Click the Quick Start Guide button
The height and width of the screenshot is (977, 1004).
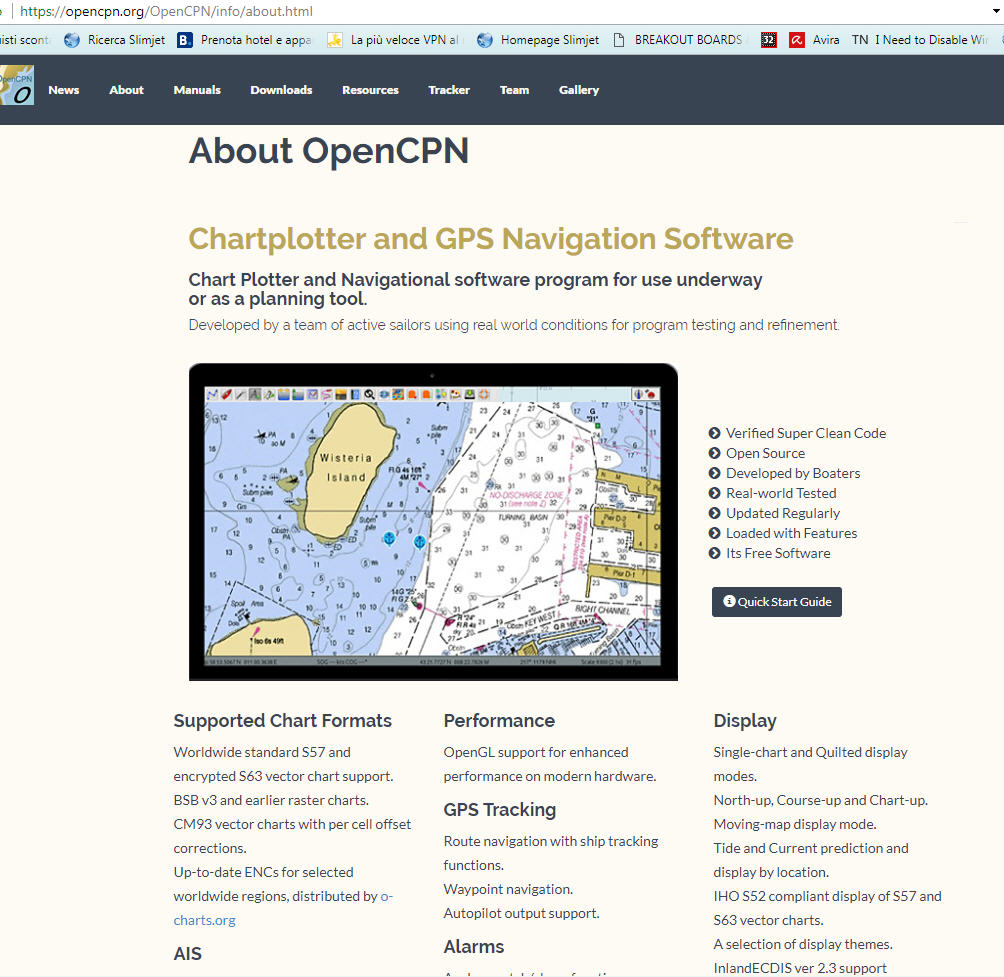tap(777, 602)
